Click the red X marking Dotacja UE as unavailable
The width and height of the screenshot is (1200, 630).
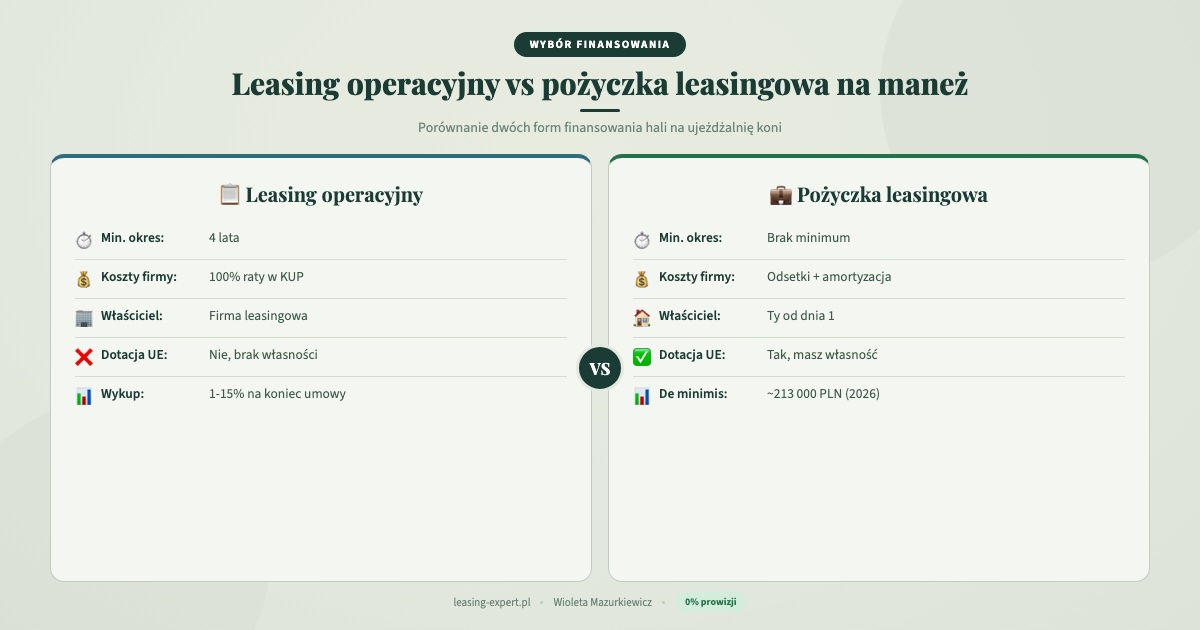(x=83, y=355)
